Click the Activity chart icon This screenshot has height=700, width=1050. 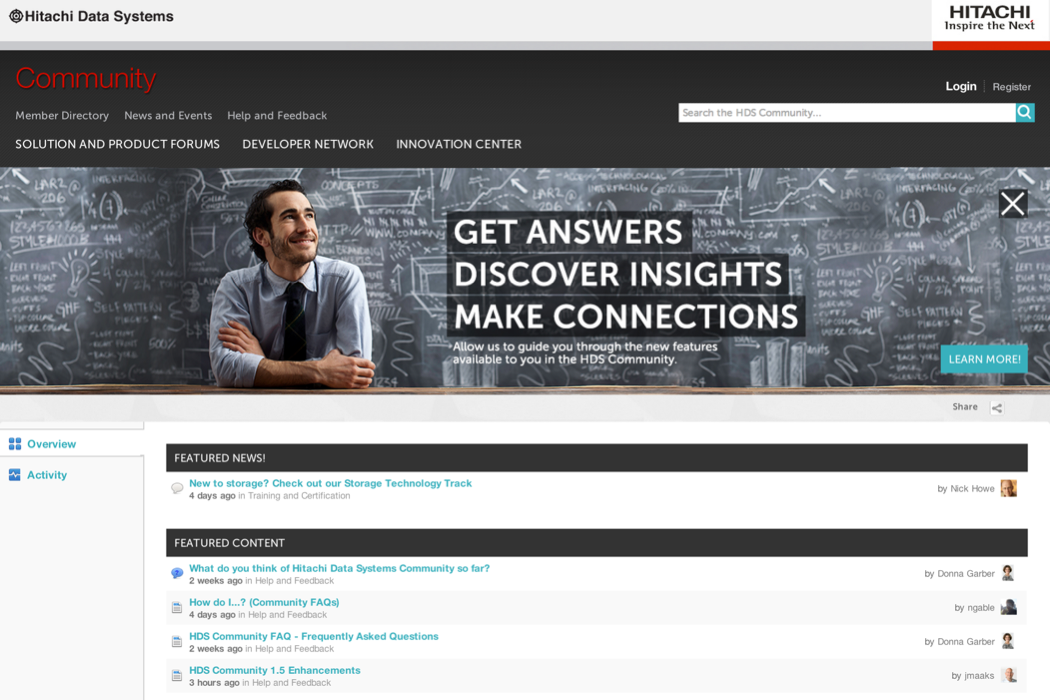pos(15,475)
